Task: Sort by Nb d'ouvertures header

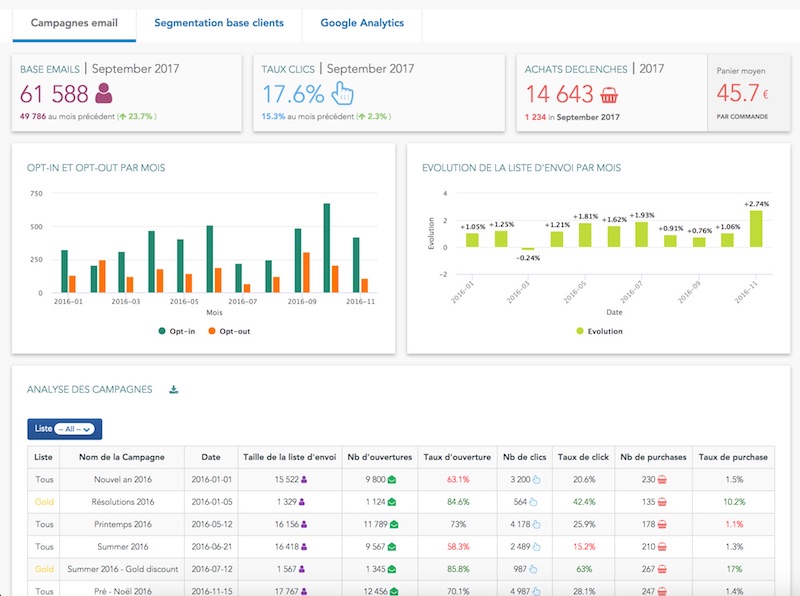Action: 380,457
